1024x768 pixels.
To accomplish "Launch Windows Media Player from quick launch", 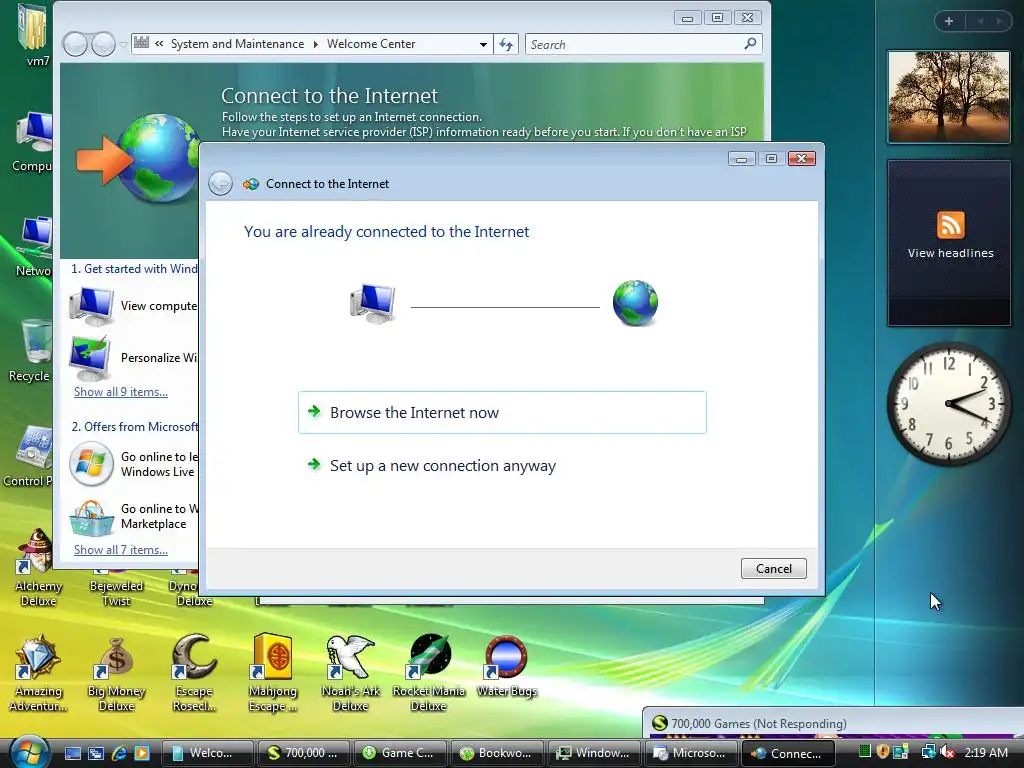I will click(142, 753).
